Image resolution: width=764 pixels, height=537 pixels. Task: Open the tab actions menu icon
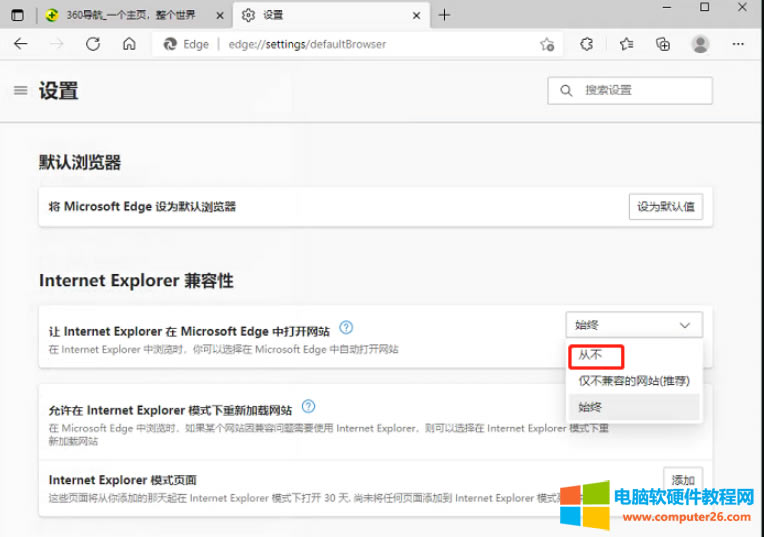point(17,15)
